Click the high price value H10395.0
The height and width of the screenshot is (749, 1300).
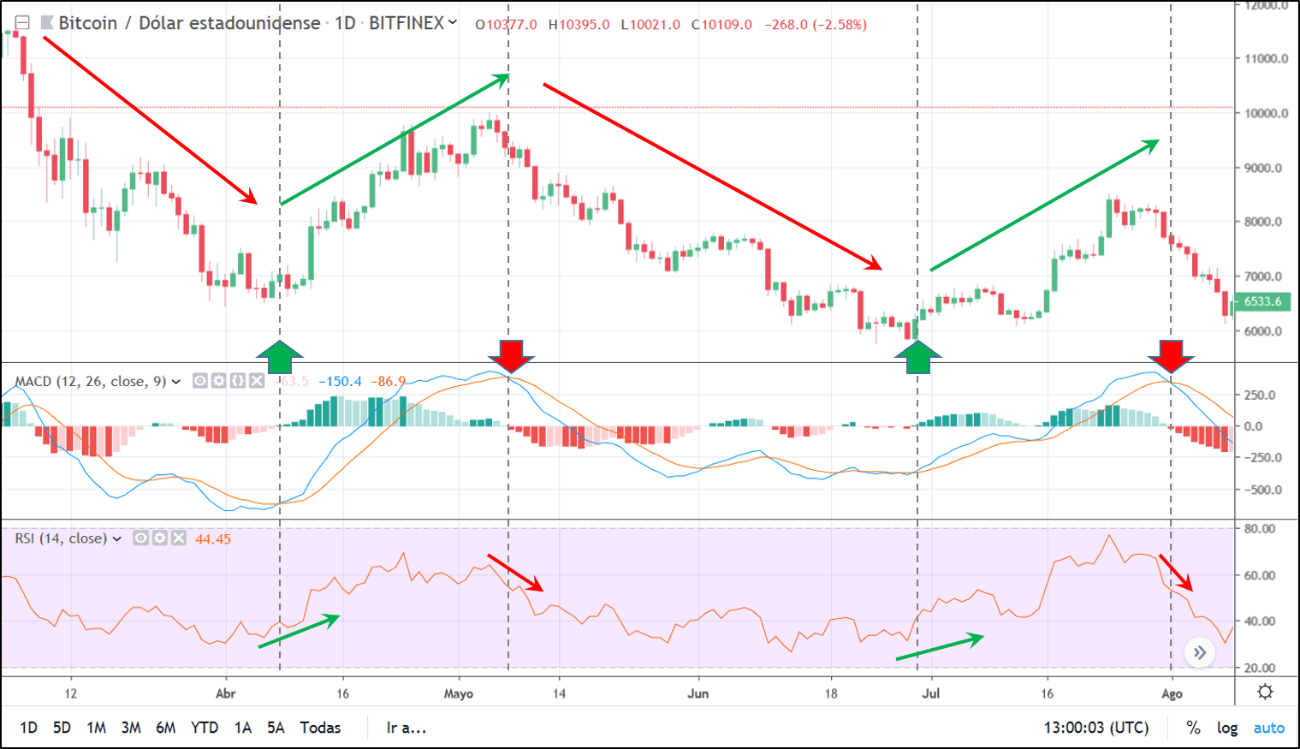580,23
